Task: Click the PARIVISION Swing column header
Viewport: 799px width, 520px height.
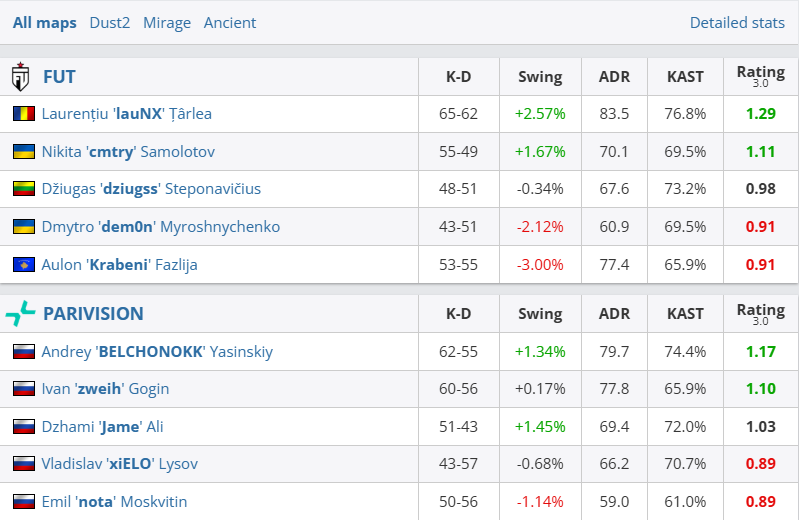Action: [x=540, y=314]
